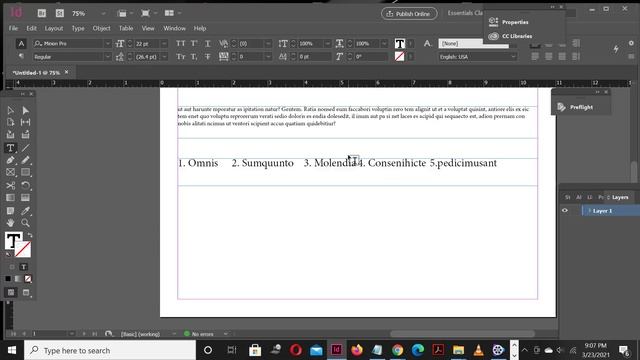Select the Content Placer tool
The height and width of the screenshot is (360, 640).
click(x=25, y=134)
